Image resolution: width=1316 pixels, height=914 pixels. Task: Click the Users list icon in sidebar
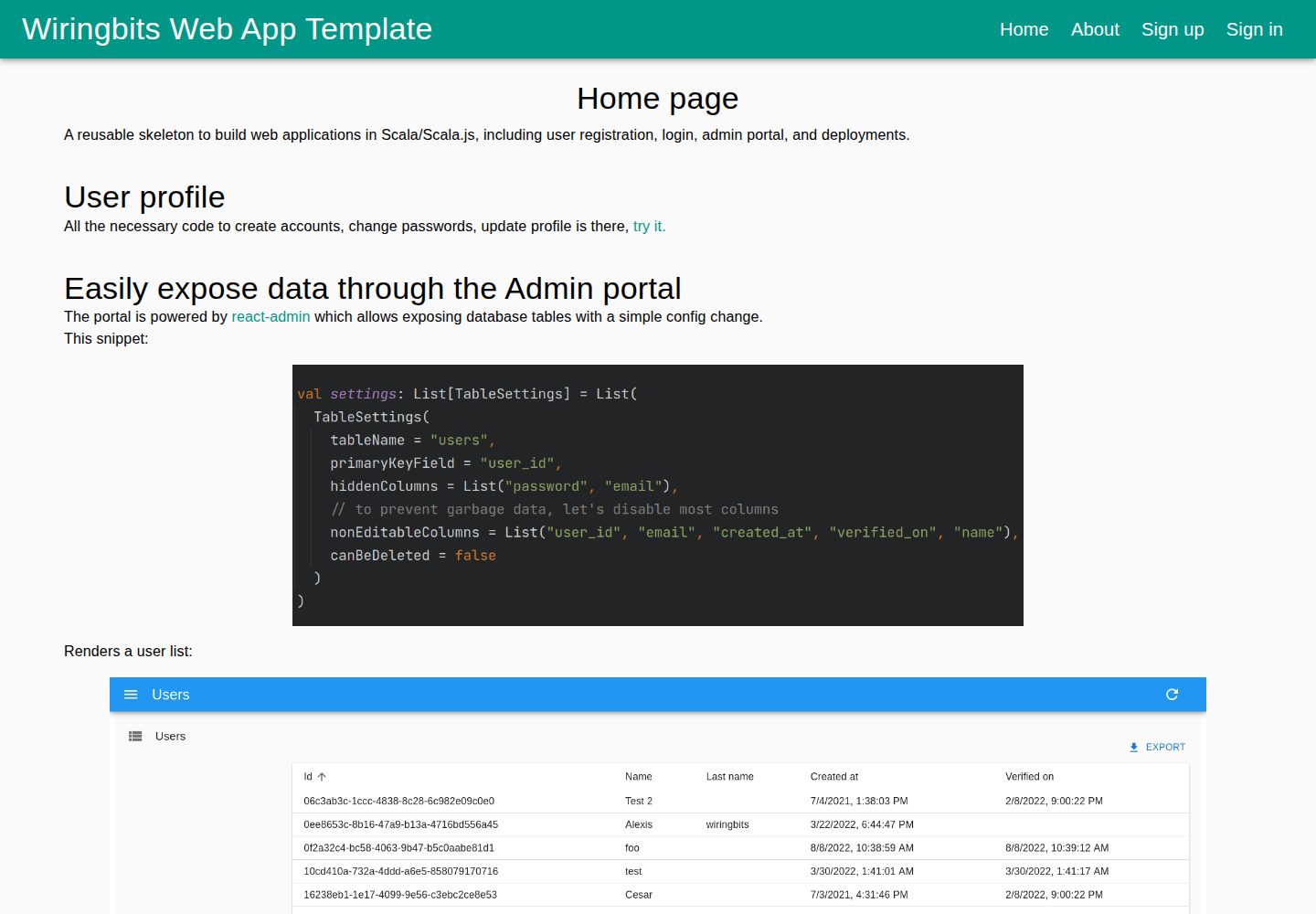(135, 736)
